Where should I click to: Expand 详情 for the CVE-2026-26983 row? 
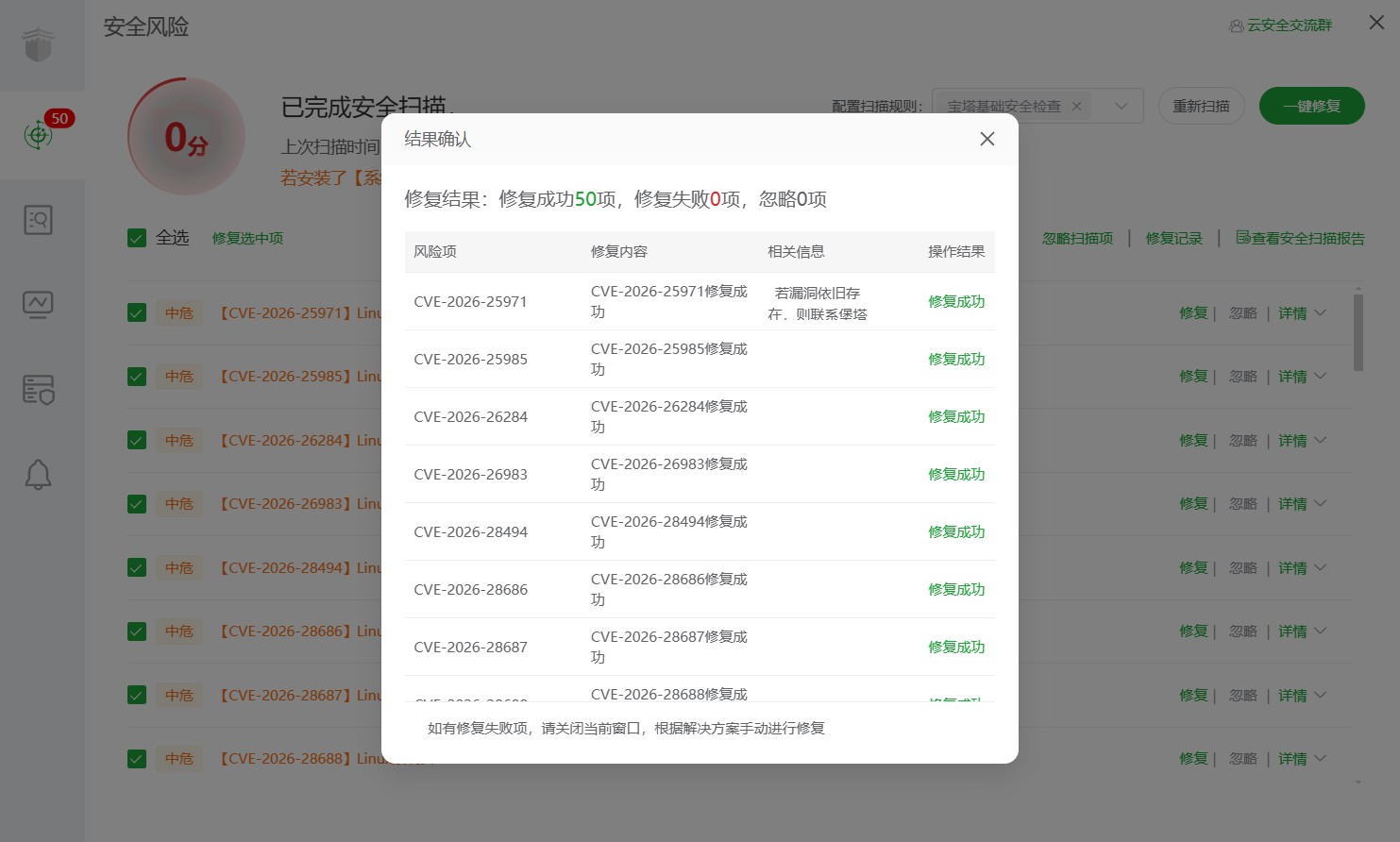(x=1302, y=504)
